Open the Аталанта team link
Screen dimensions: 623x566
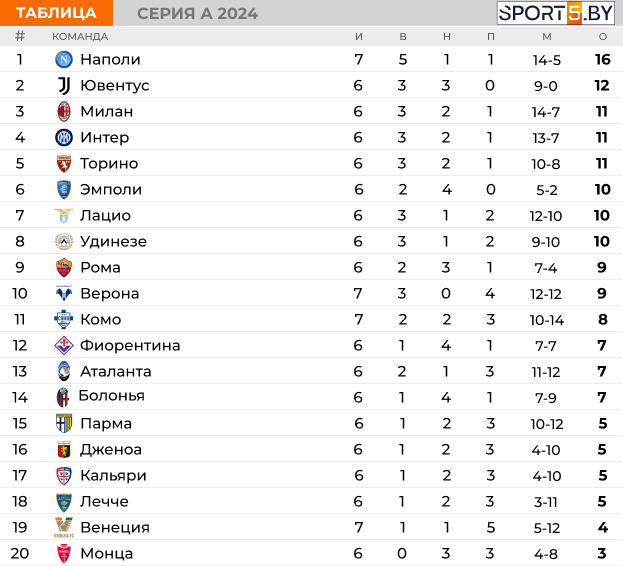[x=116, y=372]
